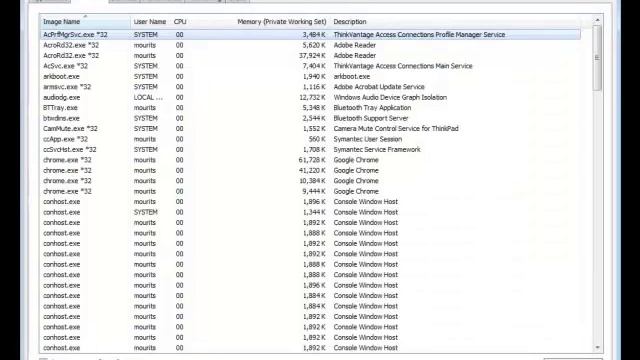The height and width of the screenshot is (360, 640).
Task: Click Symantec Service Framework description
Action: tap(377, 149)
